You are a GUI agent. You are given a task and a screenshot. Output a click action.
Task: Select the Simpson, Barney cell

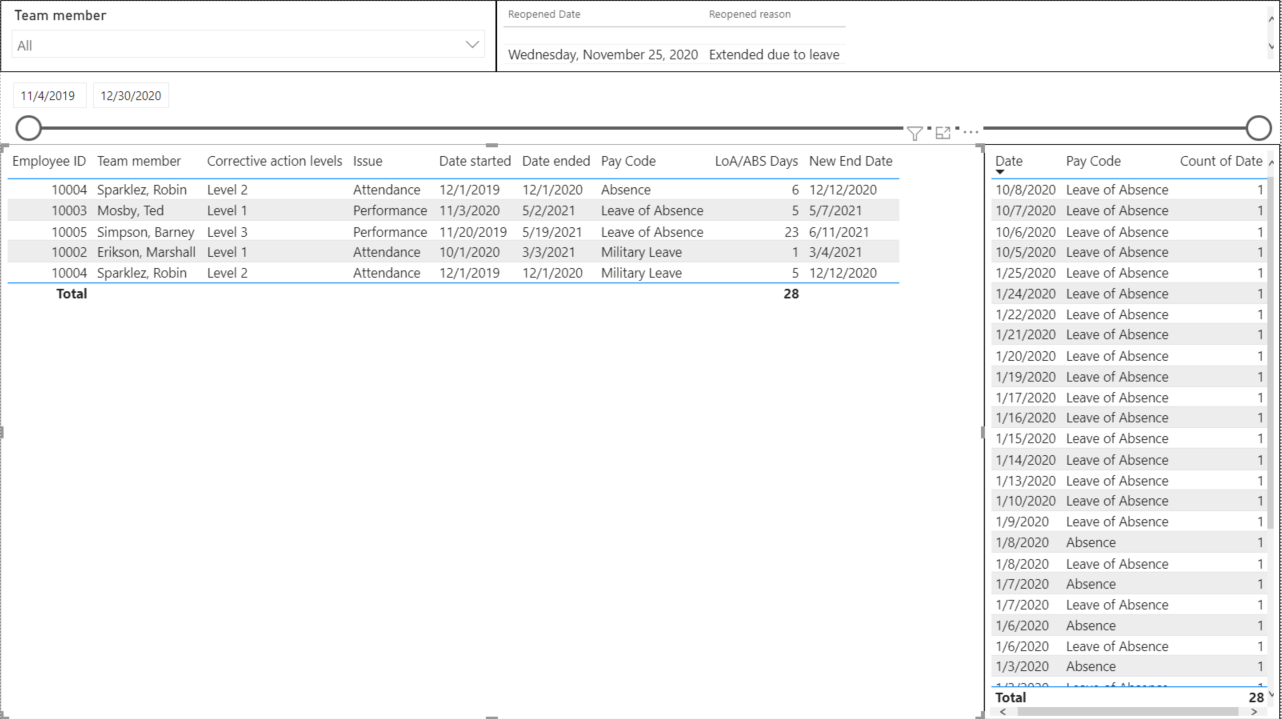(146, 232)
